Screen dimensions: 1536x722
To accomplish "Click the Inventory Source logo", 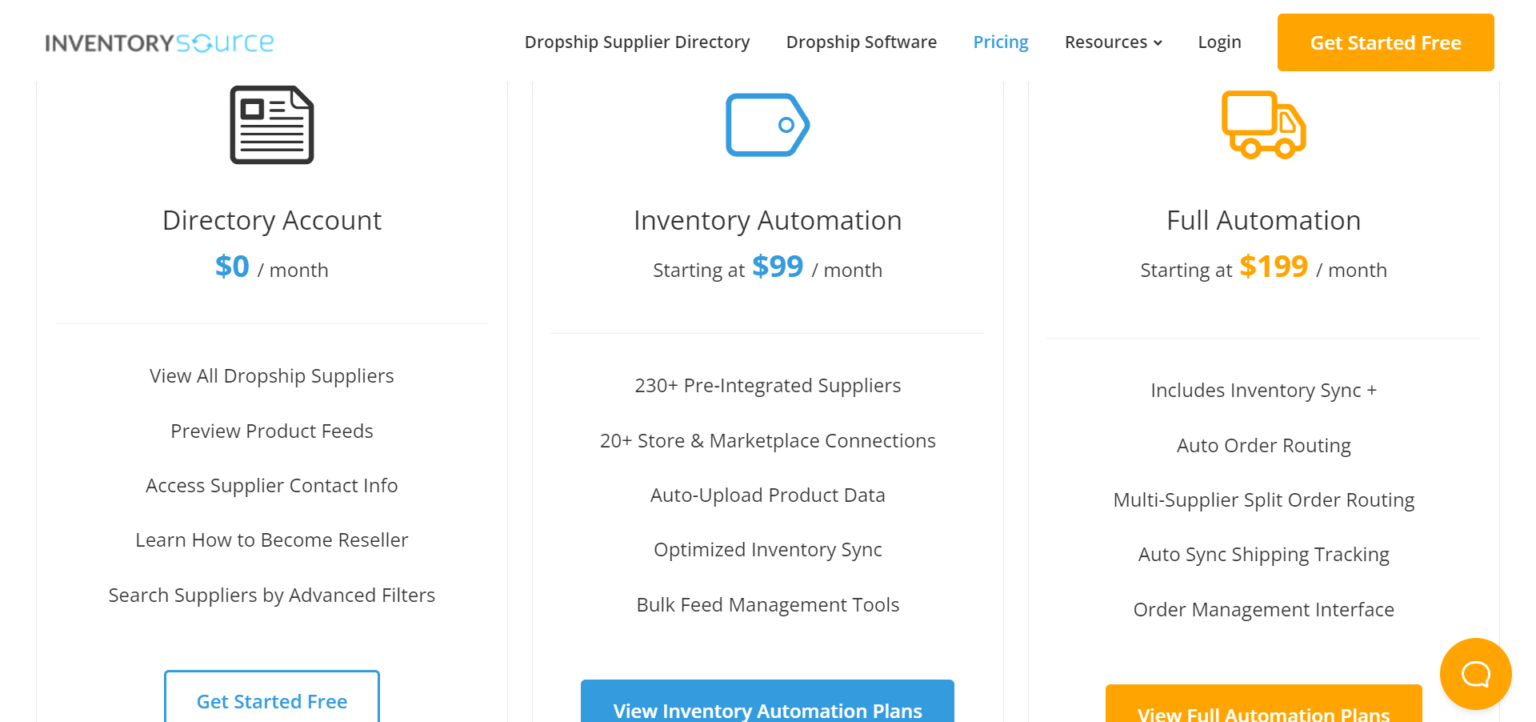I will pos(158,42).
